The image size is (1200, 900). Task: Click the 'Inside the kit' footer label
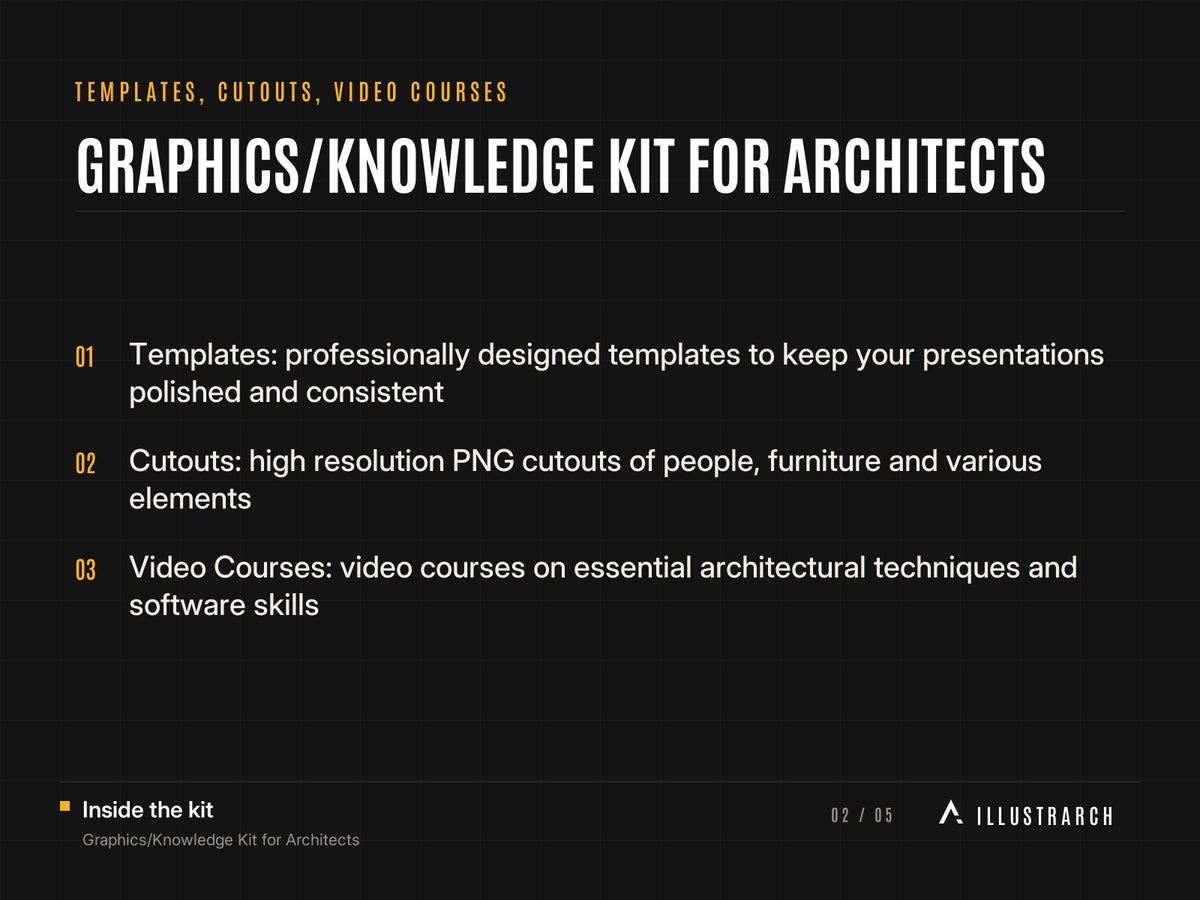[x=148, y=810]
